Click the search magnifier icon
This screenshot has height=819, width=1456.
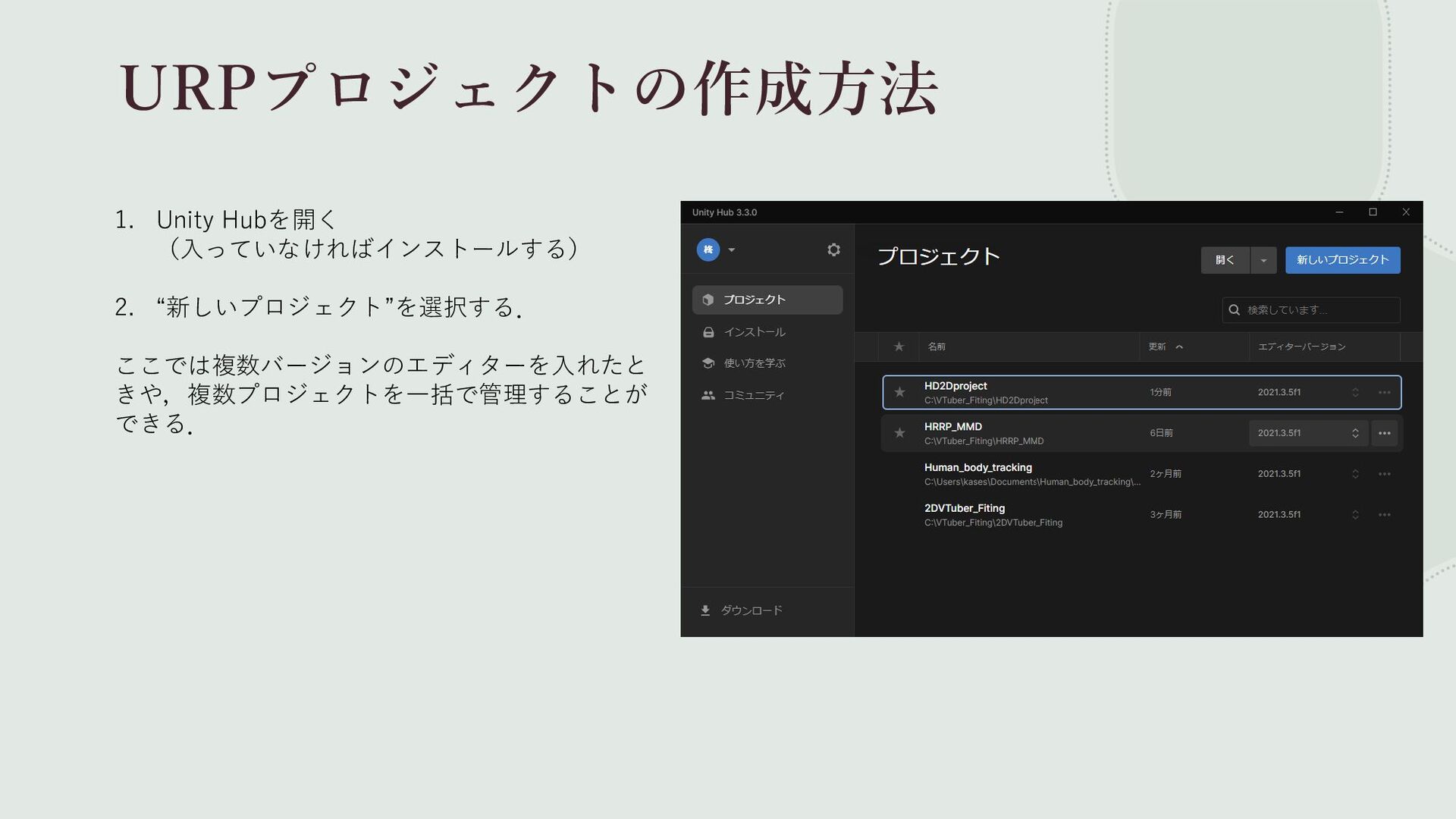pos(1235,310)
